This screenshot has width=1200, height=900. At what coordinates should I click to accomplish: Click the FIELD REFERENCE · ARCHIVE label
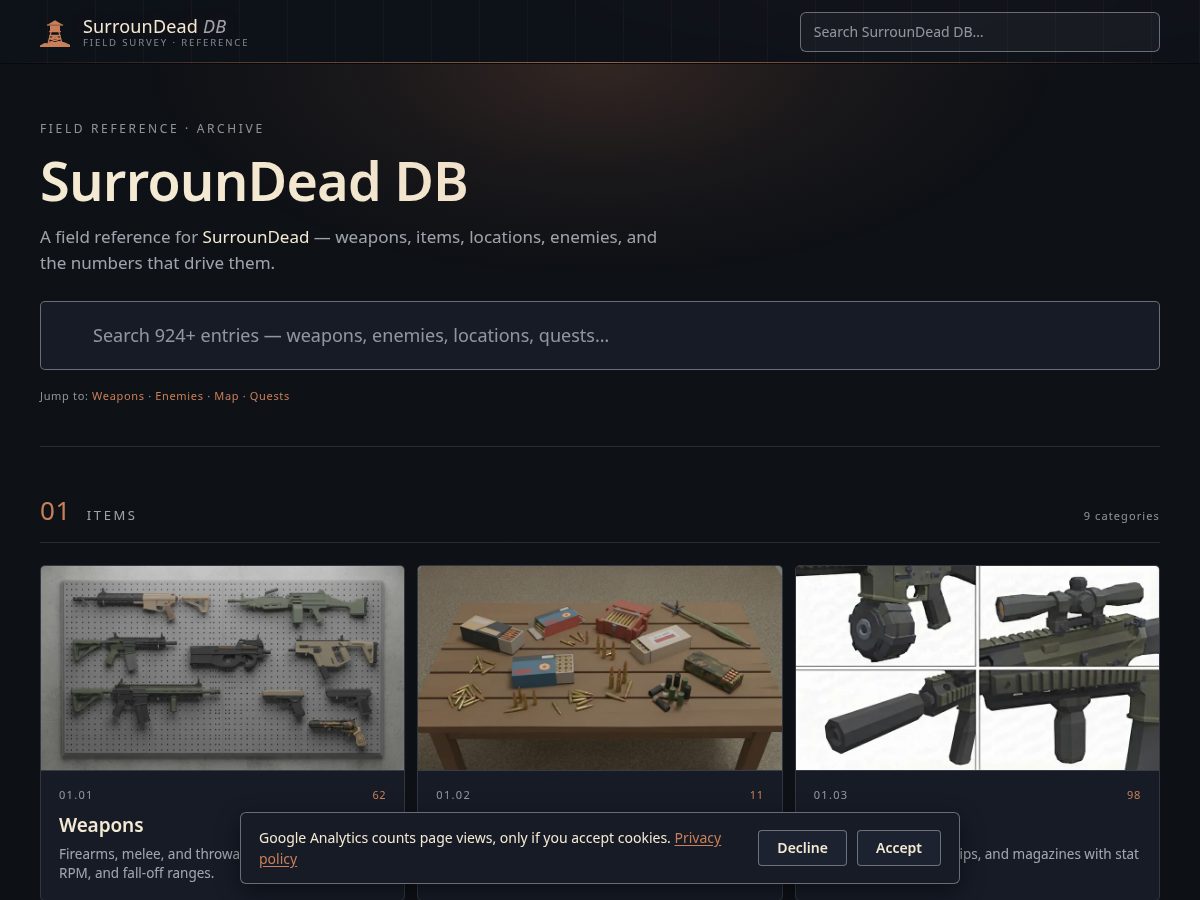(x=152, y=128)
